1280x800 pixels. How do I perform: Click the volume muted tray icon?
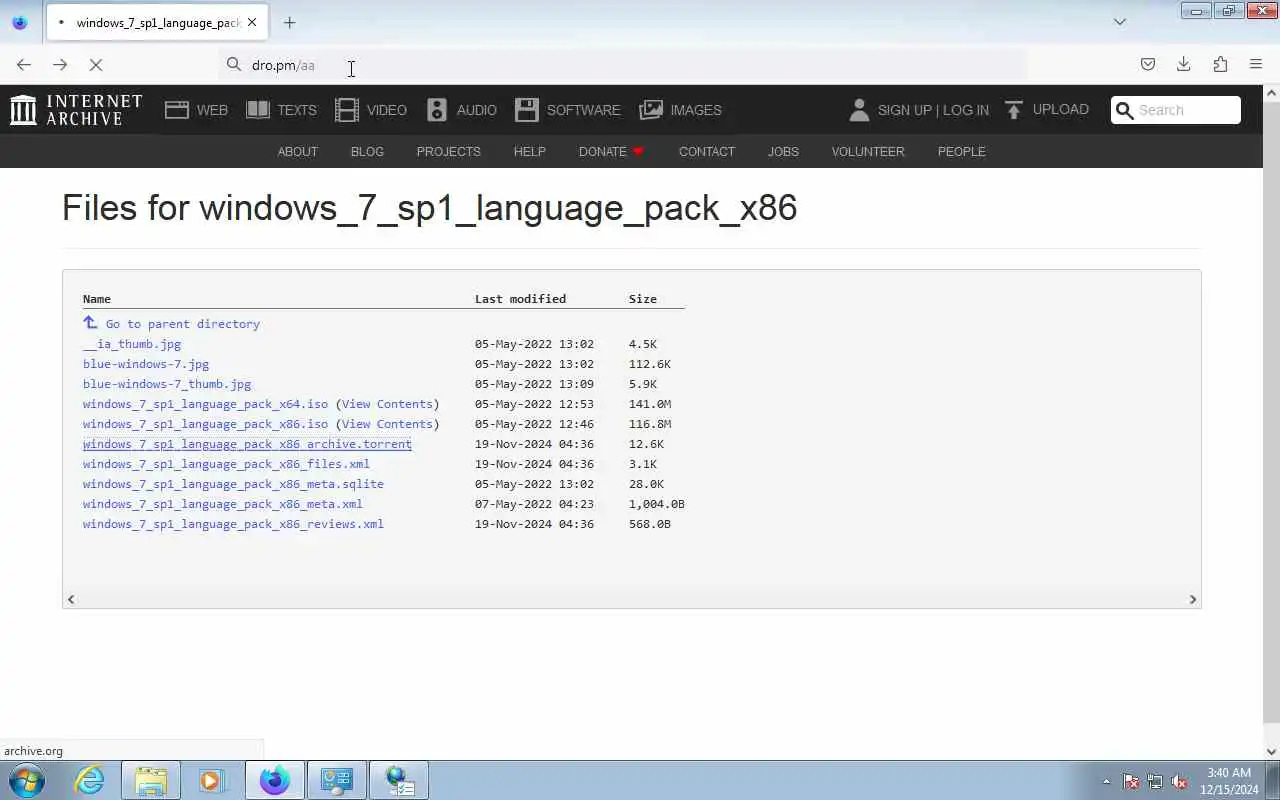(1179, 781)
